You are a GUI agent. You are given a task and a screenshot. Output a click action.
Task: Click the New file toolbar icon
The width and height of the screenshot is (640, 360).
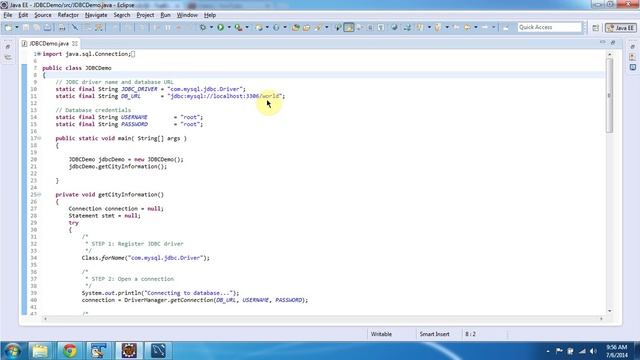[8, 27]
